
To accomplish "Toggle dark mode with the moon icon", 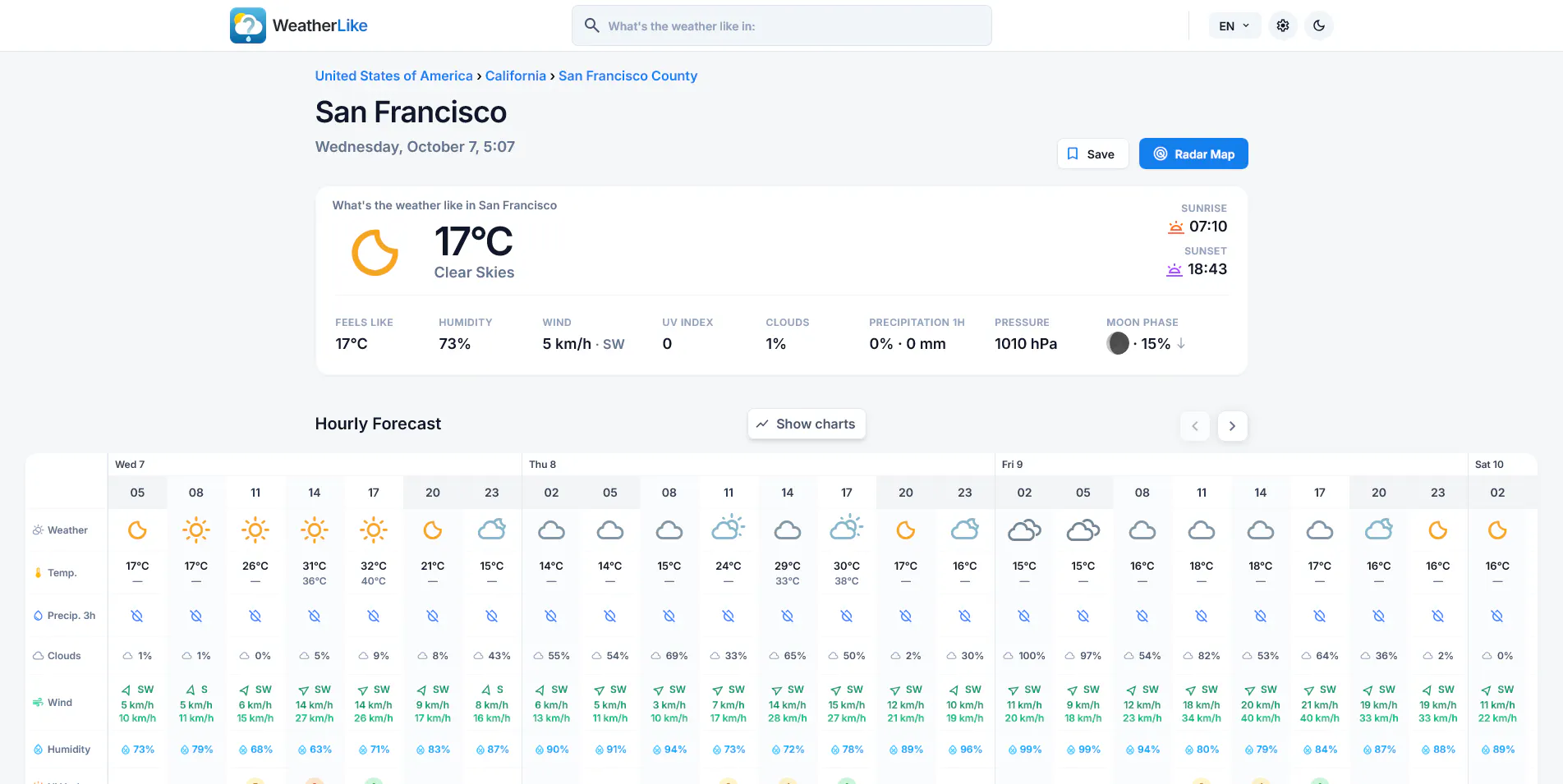I will [x=1318, y=25].
